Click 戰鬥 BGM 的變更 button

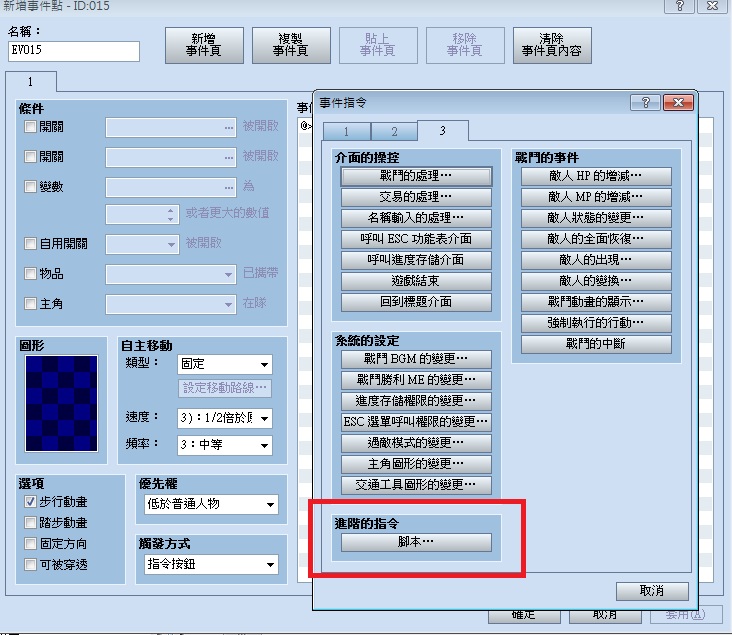[x=416, y=359]
